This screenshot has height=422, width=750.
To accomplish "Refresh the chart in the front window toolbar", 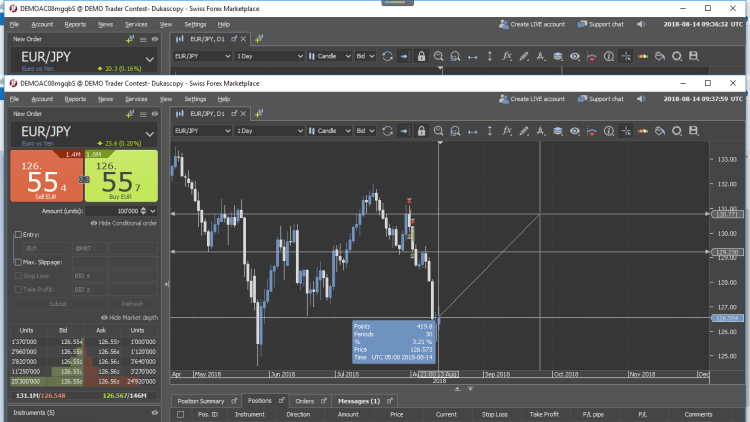I will [x=387, y=131].
